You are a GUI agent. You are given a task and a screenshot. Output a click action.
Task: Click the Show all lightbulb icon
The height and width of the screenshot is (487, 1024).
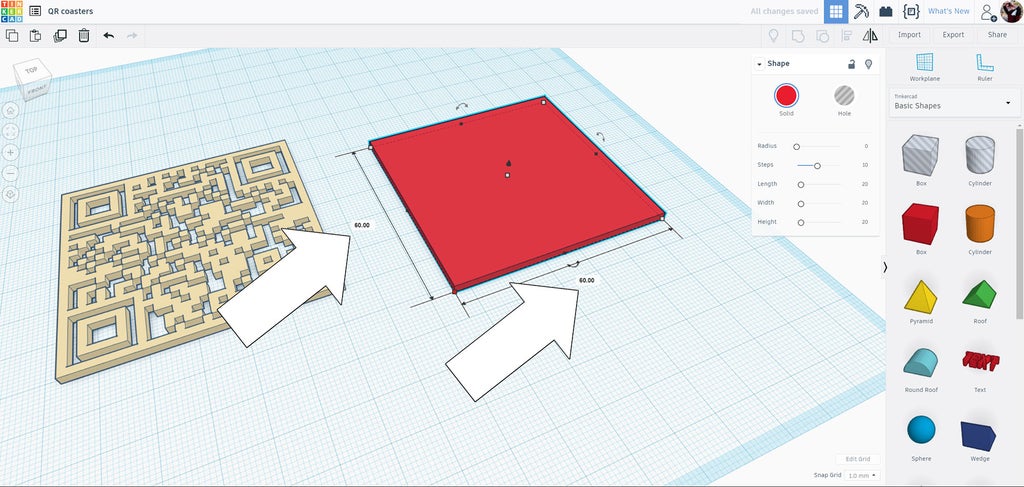point(773,35)
